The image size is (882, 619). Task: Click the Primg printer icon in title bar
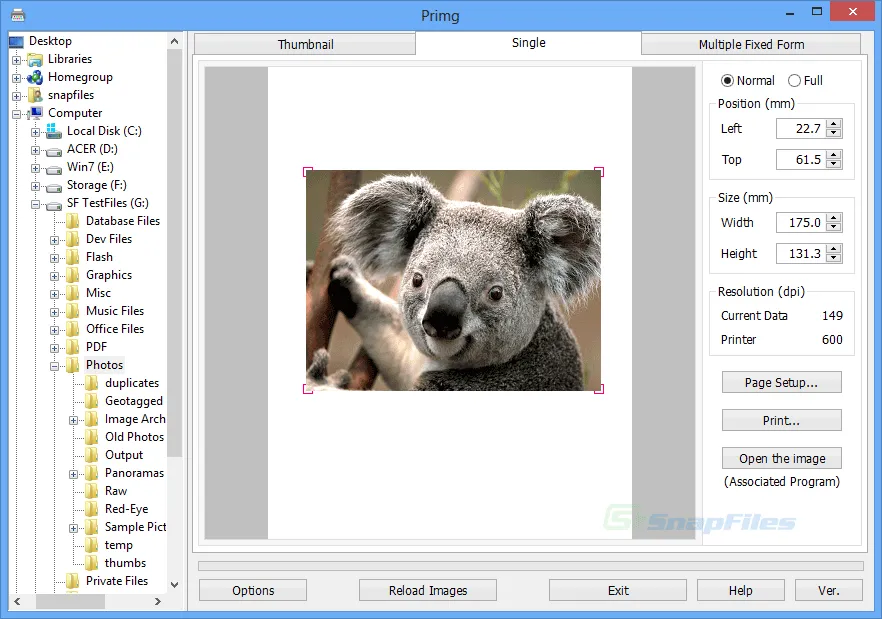pos(17,14)
